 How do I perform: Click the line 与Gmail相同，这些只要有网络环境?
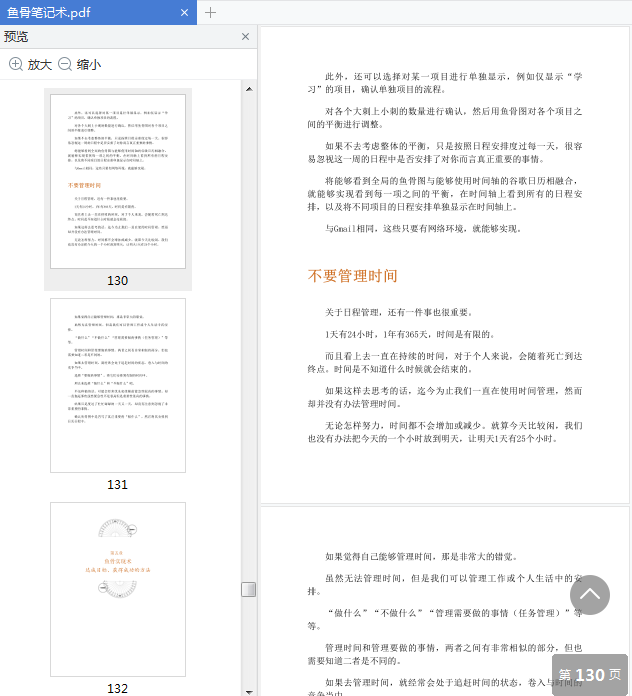pos(423,229)
